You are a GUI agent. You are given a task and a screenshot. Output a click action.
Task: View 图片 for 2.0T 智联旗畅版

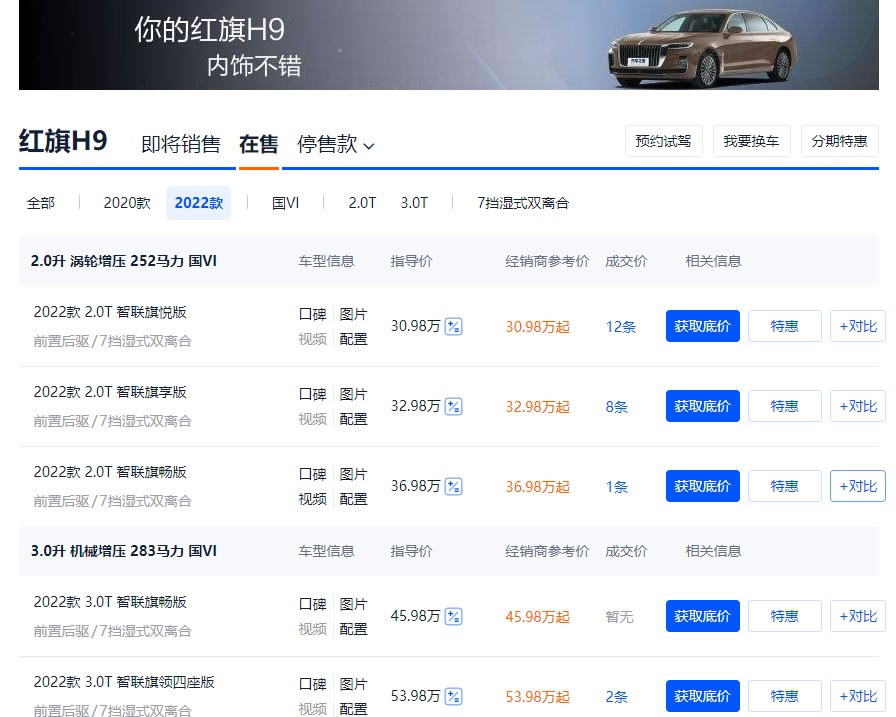pyautogui.click(x=353, y=474)
